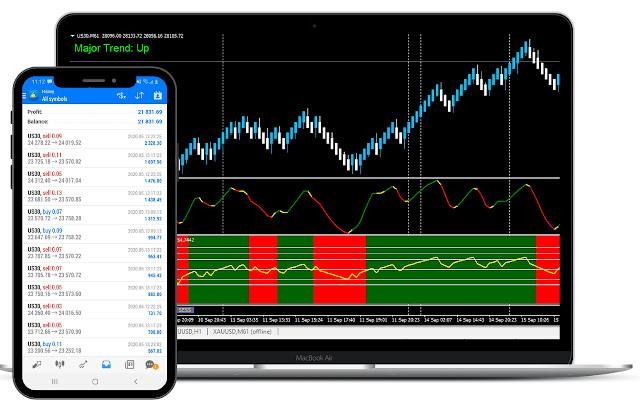640x400 pixels.
Task: Tap the MetaTrader account logo icon
Action: 34,96
